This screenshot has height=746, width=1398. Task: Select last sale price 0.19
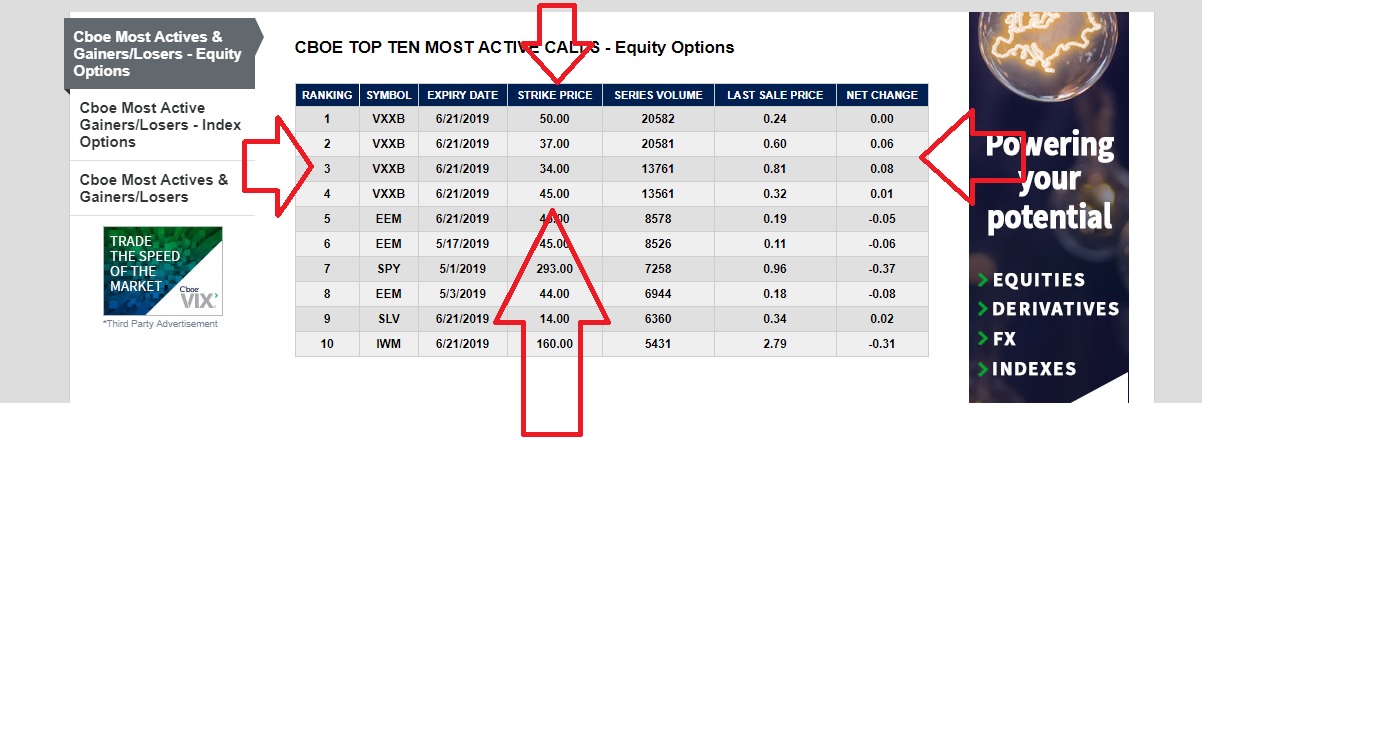(775, 219)
